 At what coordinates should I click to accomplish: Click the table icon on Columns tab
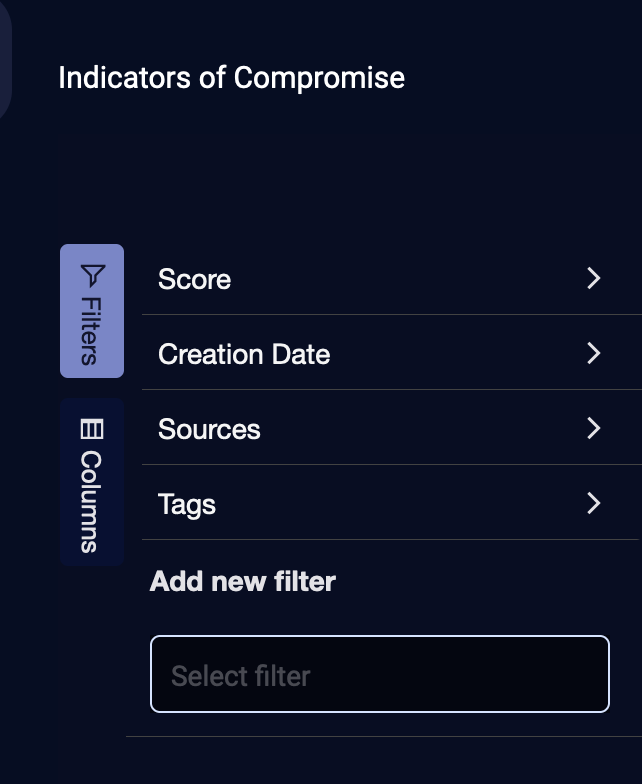click(x=92, y=429)
